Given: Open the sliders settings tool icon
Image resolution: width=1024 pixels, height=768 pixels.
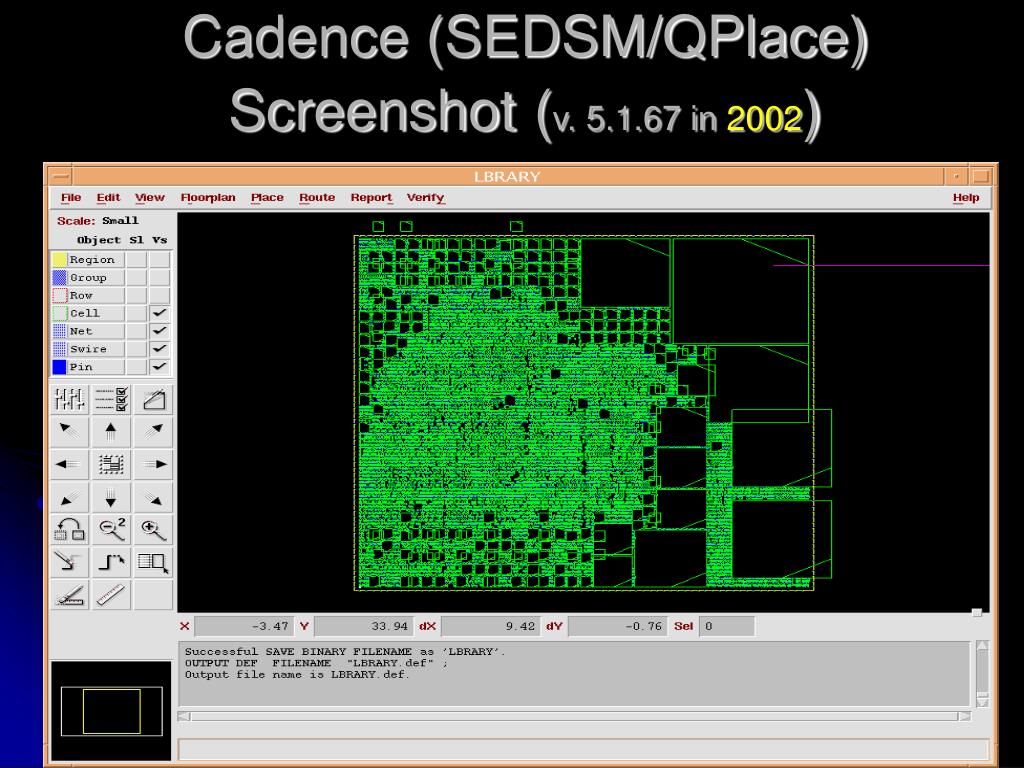Looking at the screenshot, I should click(69, 399).
